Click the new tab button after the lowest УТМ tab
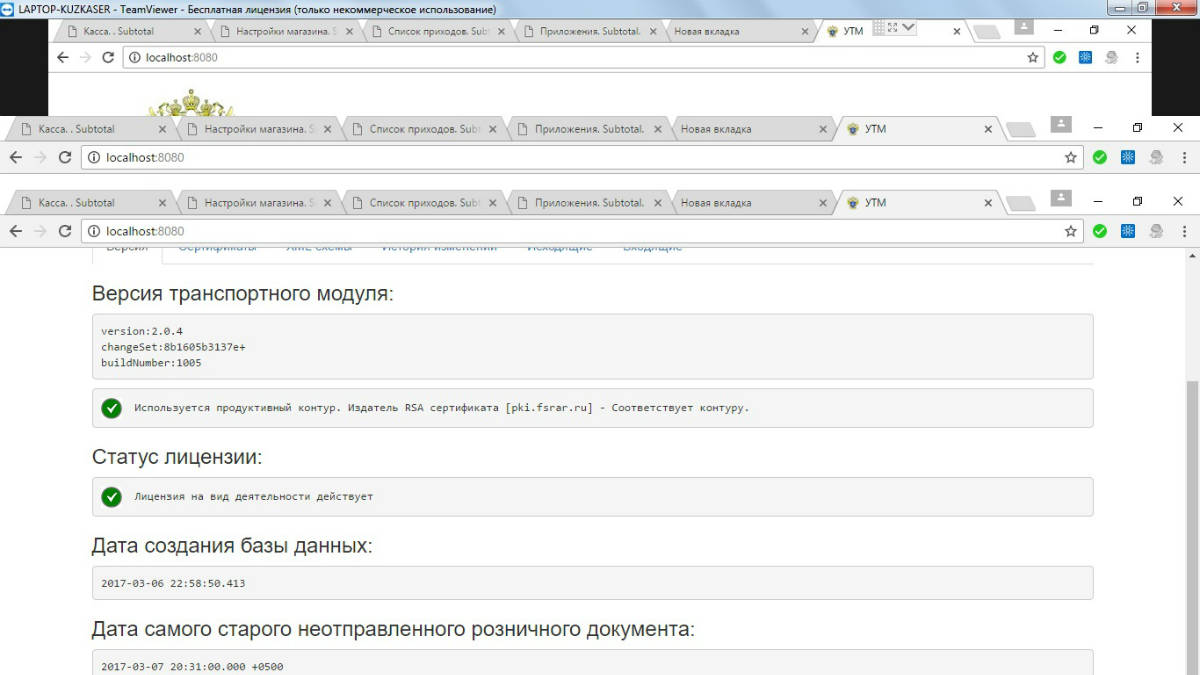Screen dimensions: 1200x675 point(1019,204)
